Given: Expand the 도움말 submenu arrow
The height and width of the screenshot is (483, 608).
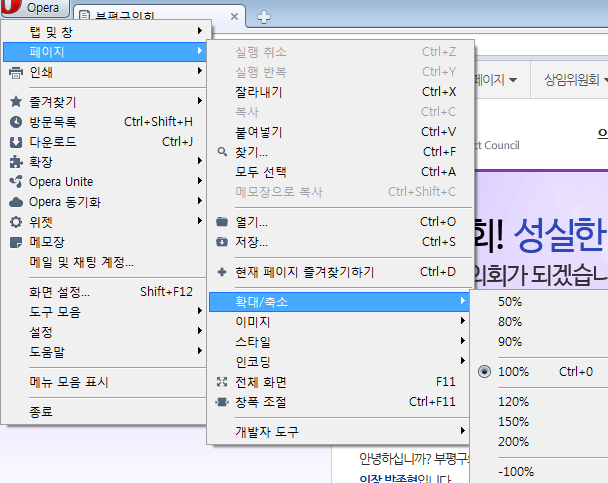Looking at the screenshot, I should coord(200,351).
